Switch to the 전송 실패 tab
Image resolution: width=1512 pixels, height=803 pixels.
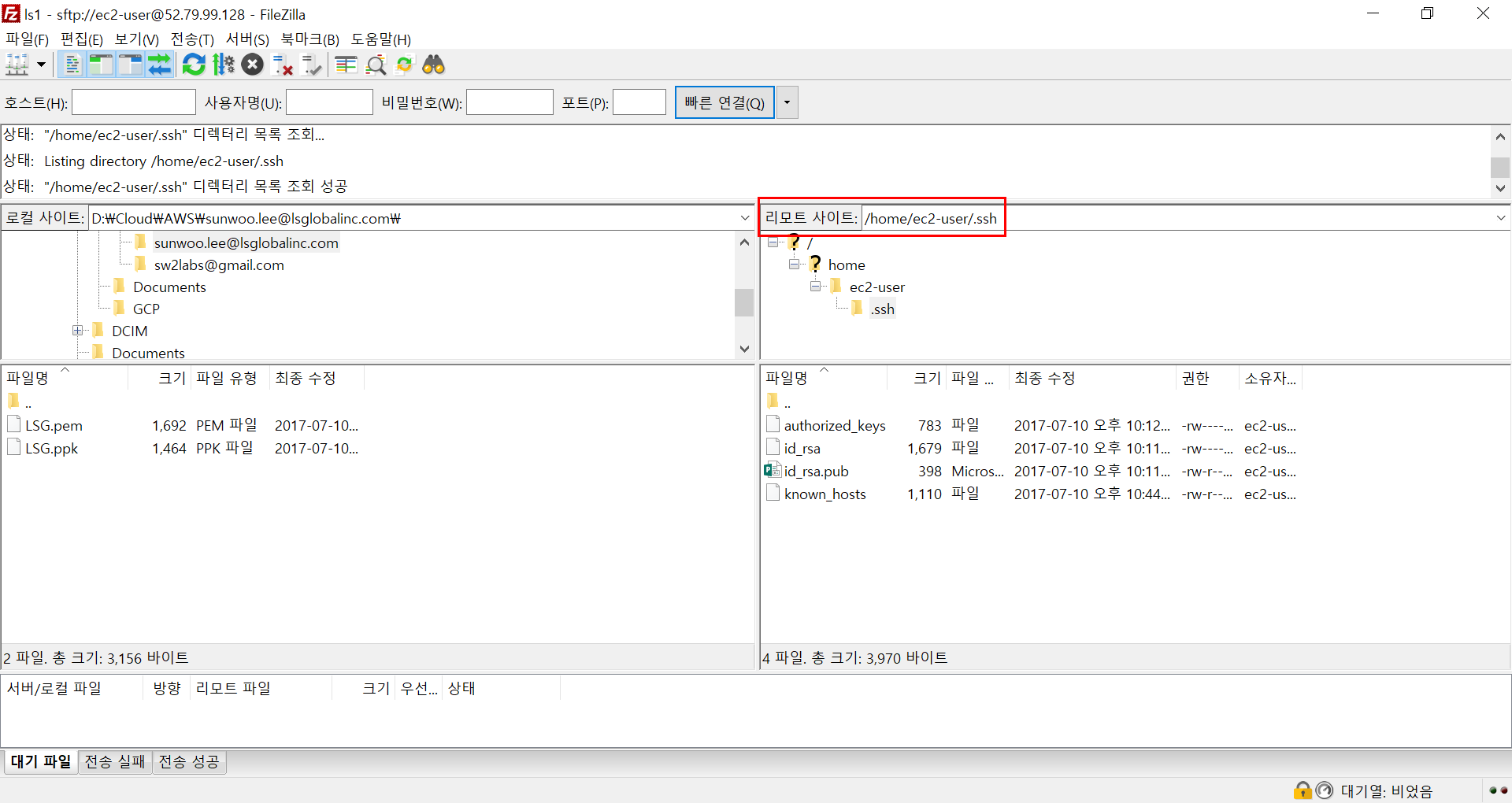(x=115, y=761)
